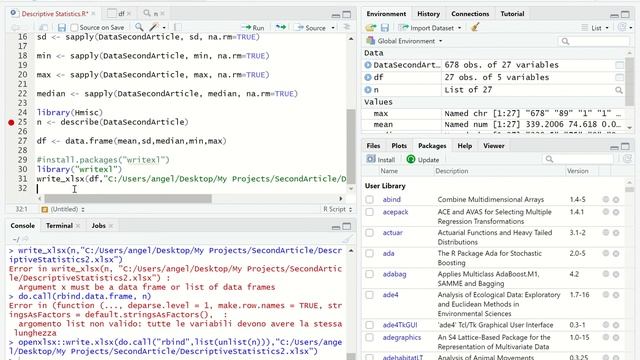Open the Global Environment dropdown
The height and width of the screenshot is (360, 640).
pyautogui.click(x=404, y=41)
